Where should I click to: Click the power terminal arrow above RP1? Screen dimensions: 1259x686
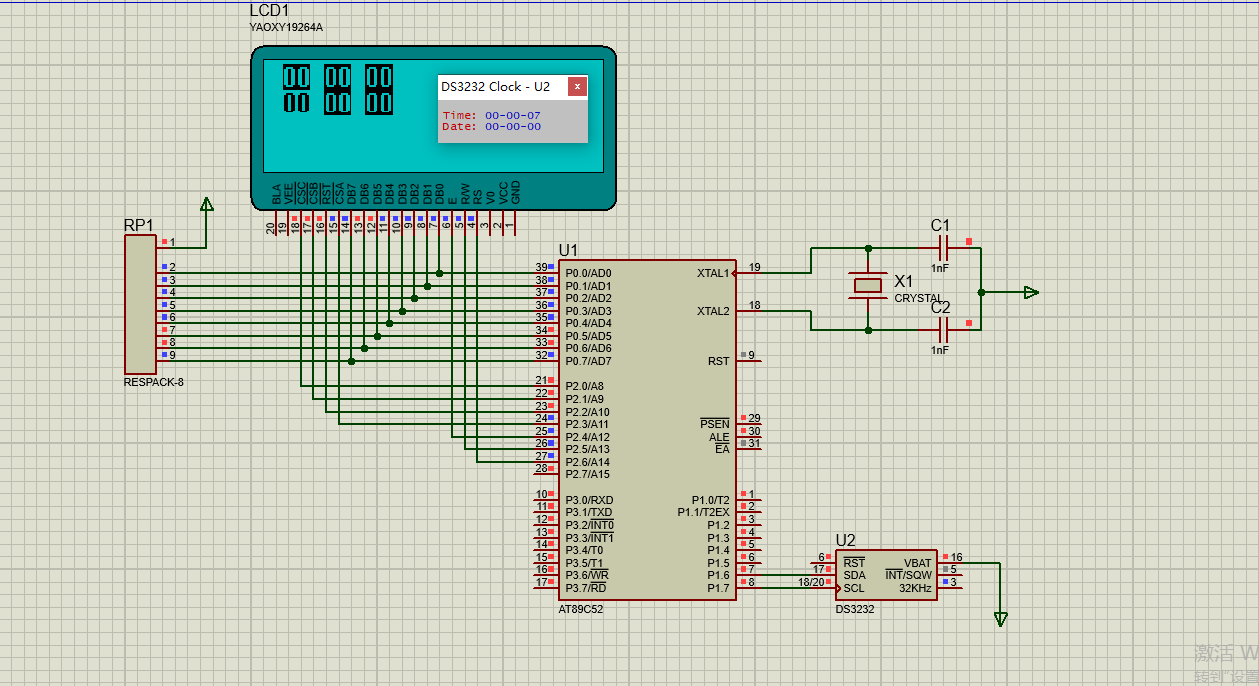click(x=206, y=205)
